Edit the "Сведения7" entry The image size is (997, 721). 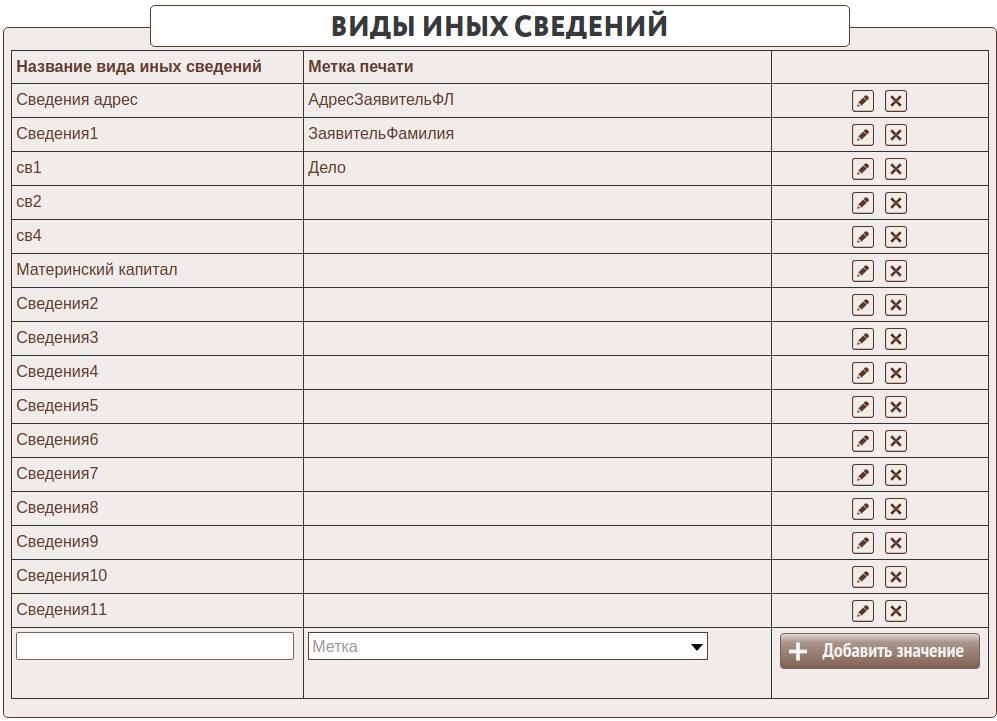point(862,475)
